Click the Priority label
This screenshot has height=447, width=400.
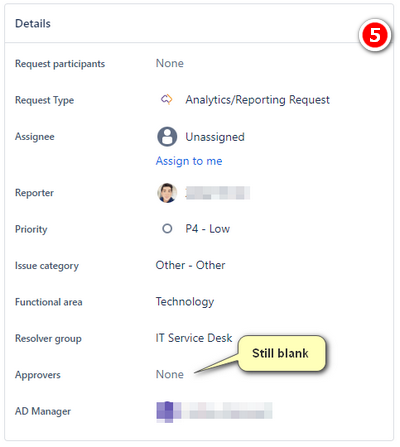[x=31, y=229]
